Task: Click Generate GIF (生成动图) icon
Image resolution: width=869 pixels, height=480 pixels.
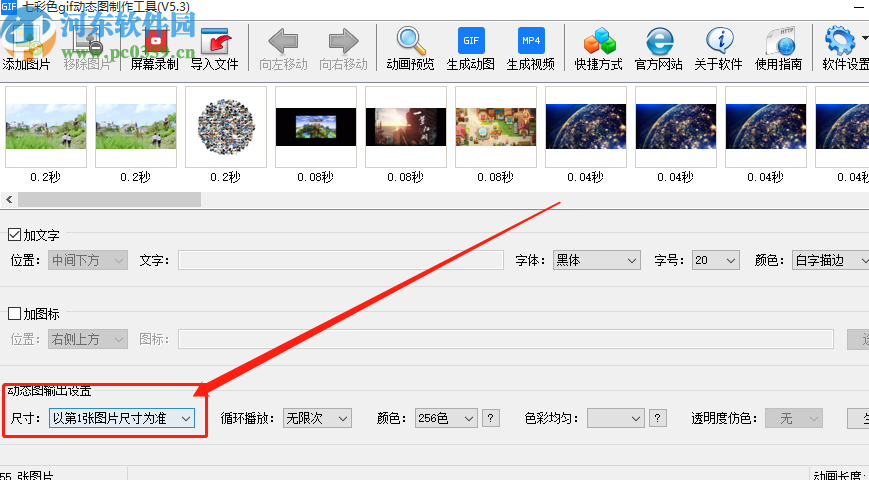Action: click(x=471, y=48)
